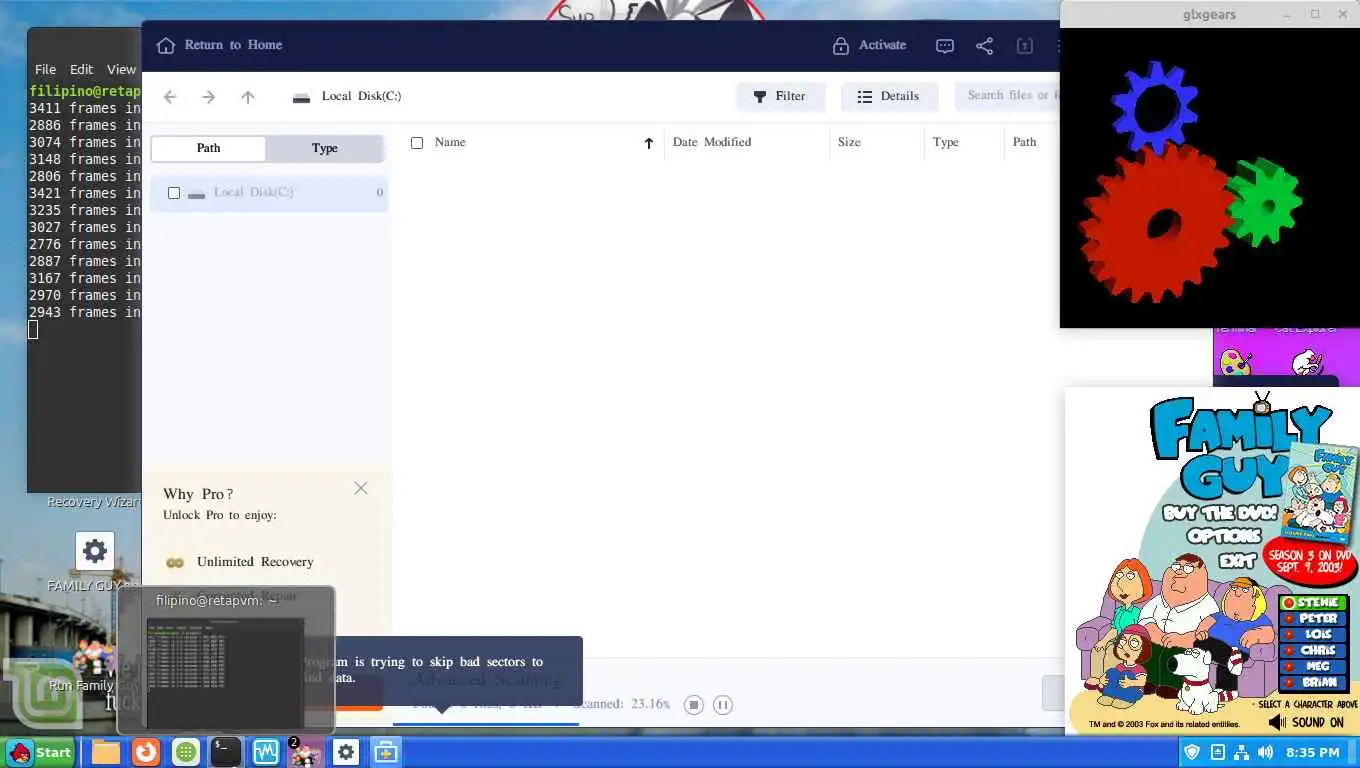Pause the scan with pause button
Viewport: 1360px width, 768px height.
[x=723, y=705]
